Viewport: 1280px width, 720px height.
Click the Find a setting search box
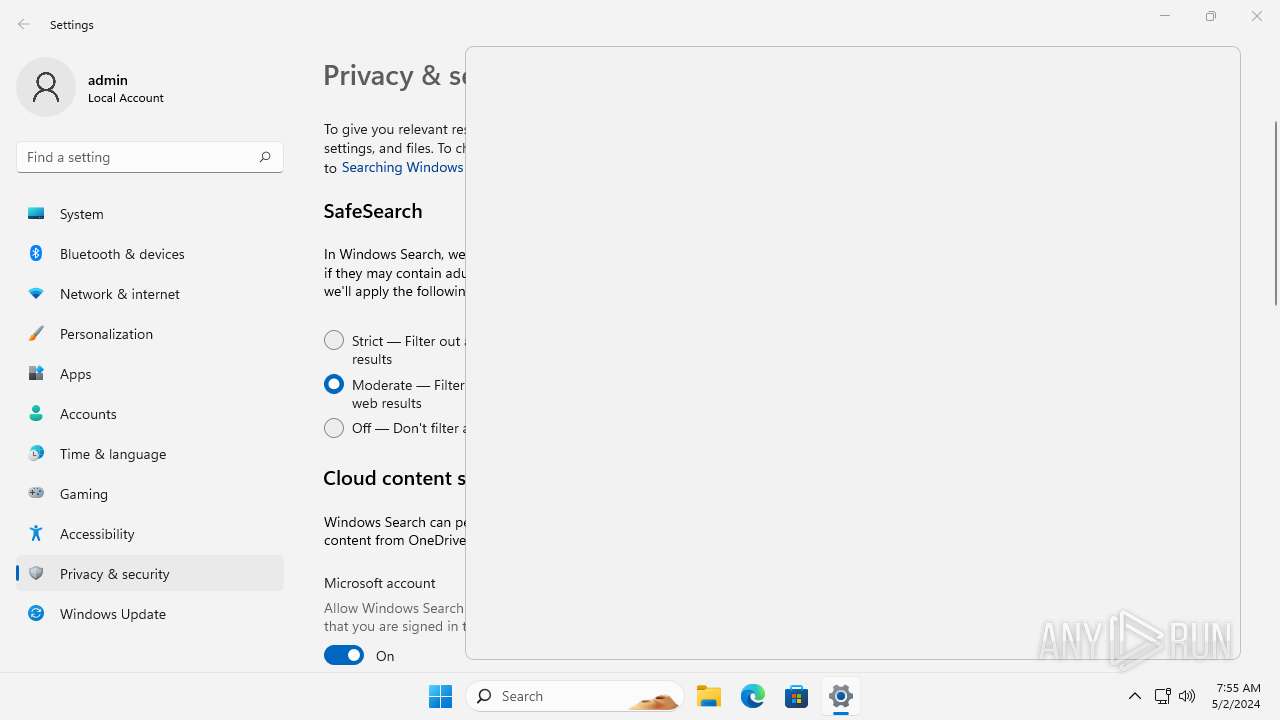coord(150,157)
